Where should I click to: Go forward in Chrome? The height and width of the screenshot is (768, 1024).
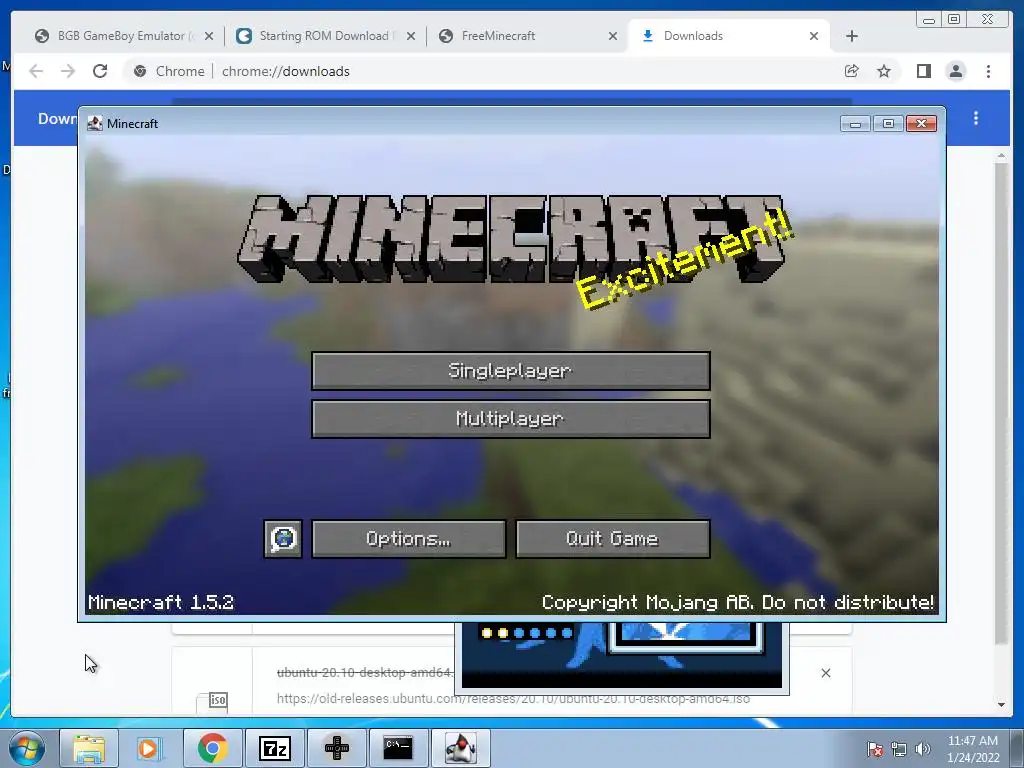[68, 71]
